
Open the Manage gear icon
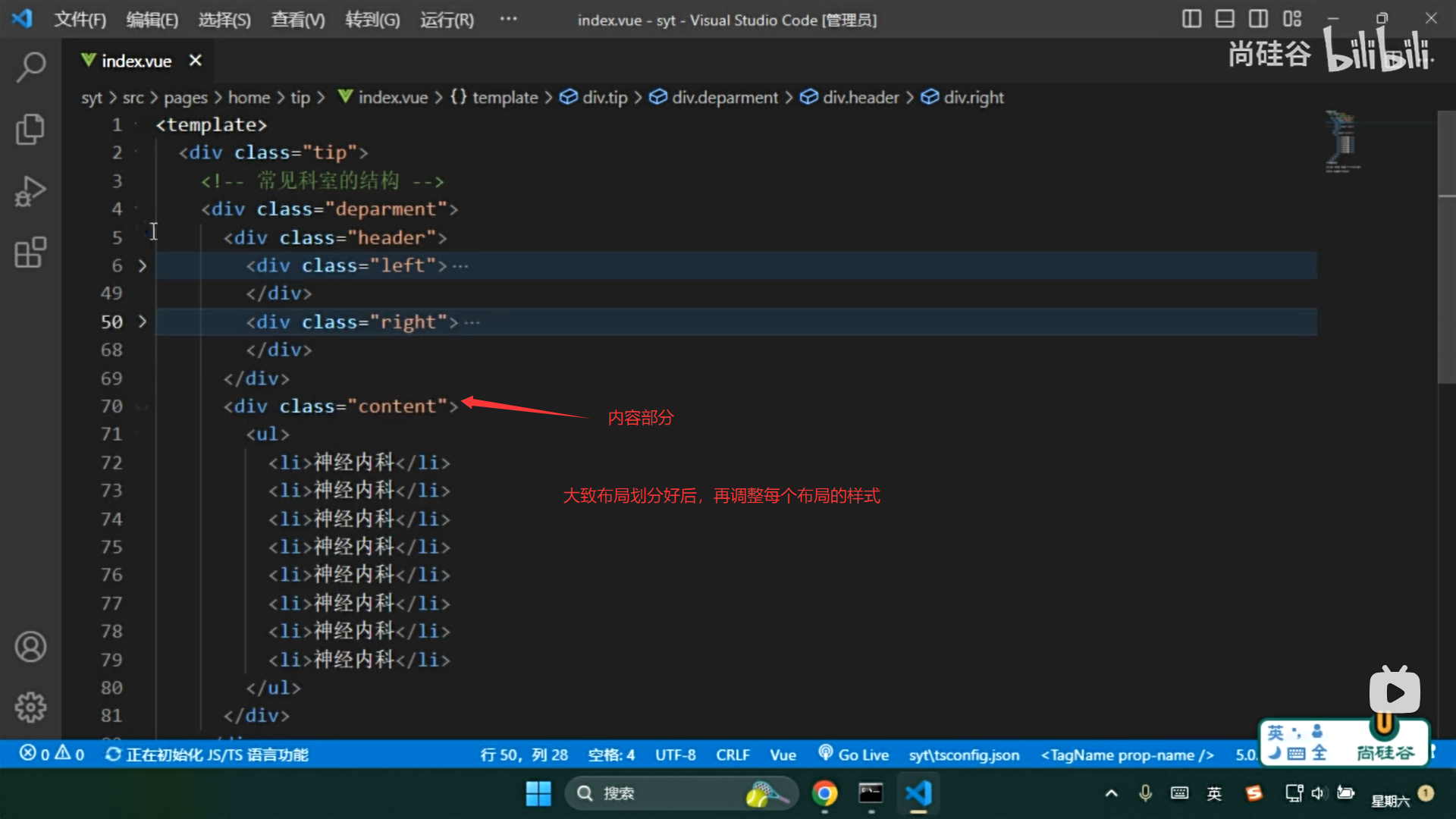tap(30, 707)
